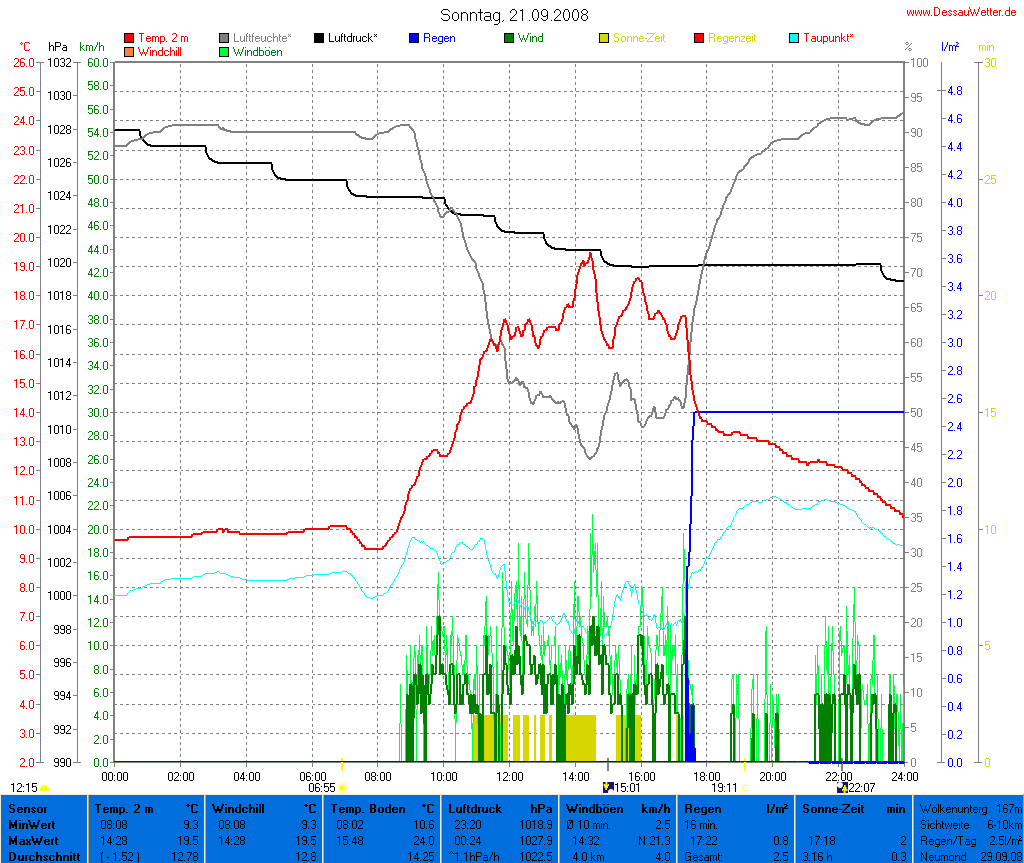This screenshot has width=1024, height=863.
Task: Open the www.DessauWetter.de link
Action: tap(961, 12)
